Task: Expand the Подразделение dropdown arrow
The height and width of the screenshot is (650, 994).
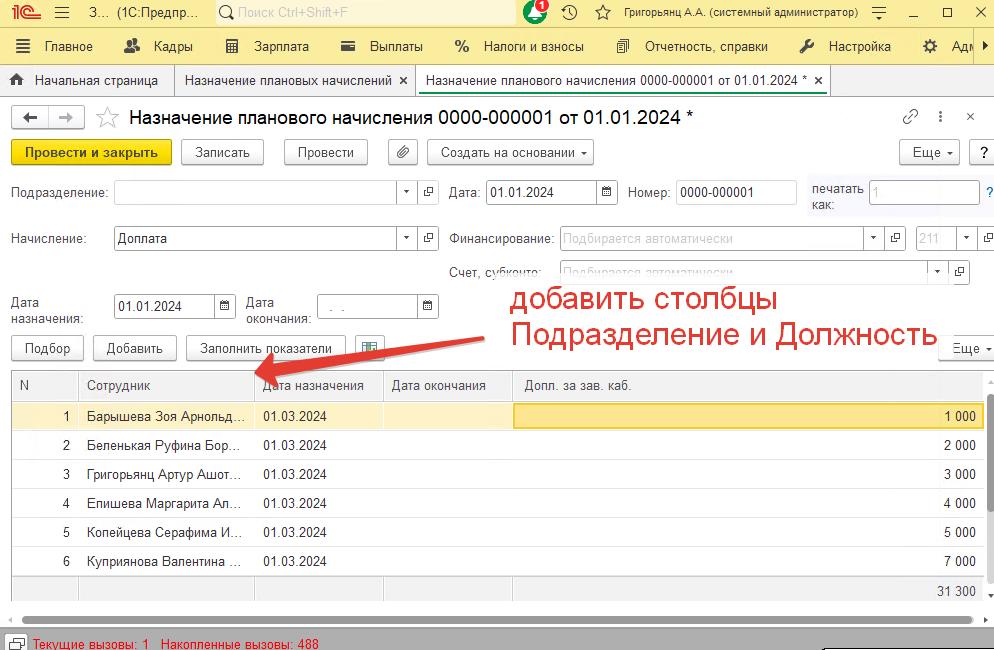Action: (x=406, y=192)
